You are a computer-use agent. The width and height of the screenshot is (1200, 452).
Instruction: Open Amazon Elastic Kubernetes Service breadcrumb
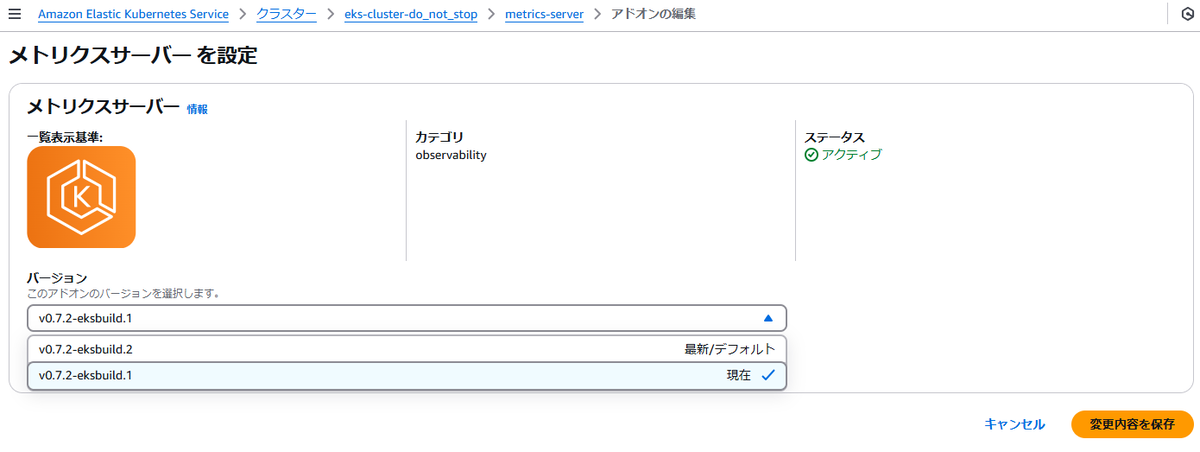pyautogui.click(x=133, y=15)
